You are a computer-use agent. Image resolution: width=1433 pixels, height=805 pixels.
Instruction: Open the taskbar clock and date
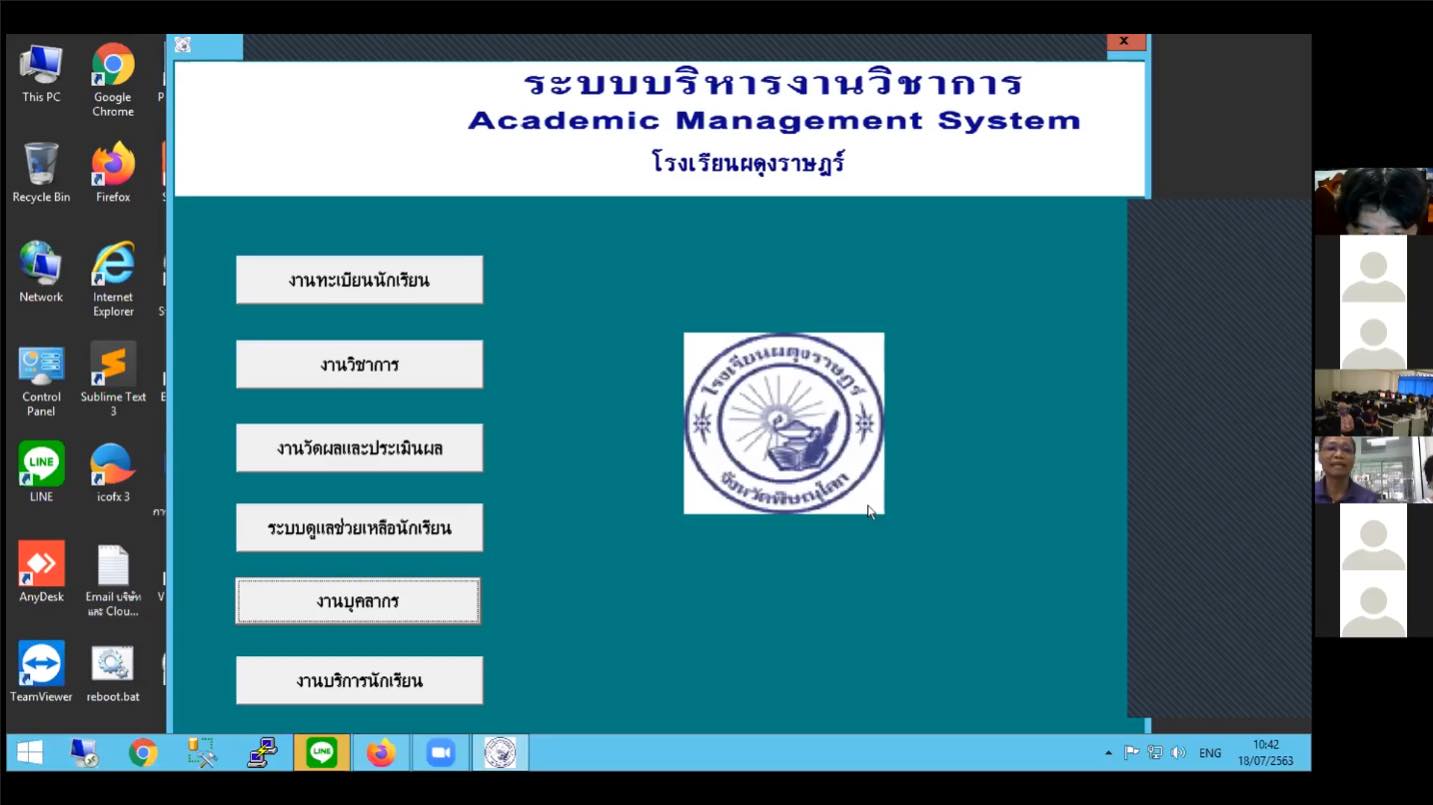[x=1265, y=753]
